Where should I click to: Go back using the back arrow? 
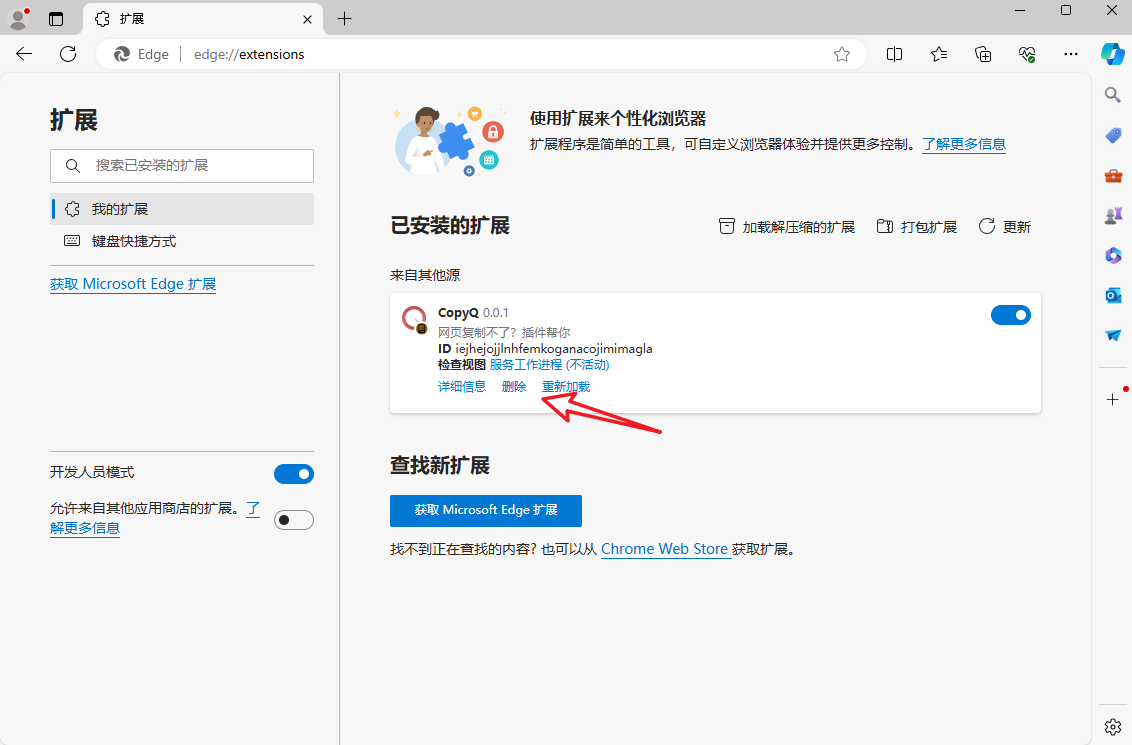click(24, 54)
